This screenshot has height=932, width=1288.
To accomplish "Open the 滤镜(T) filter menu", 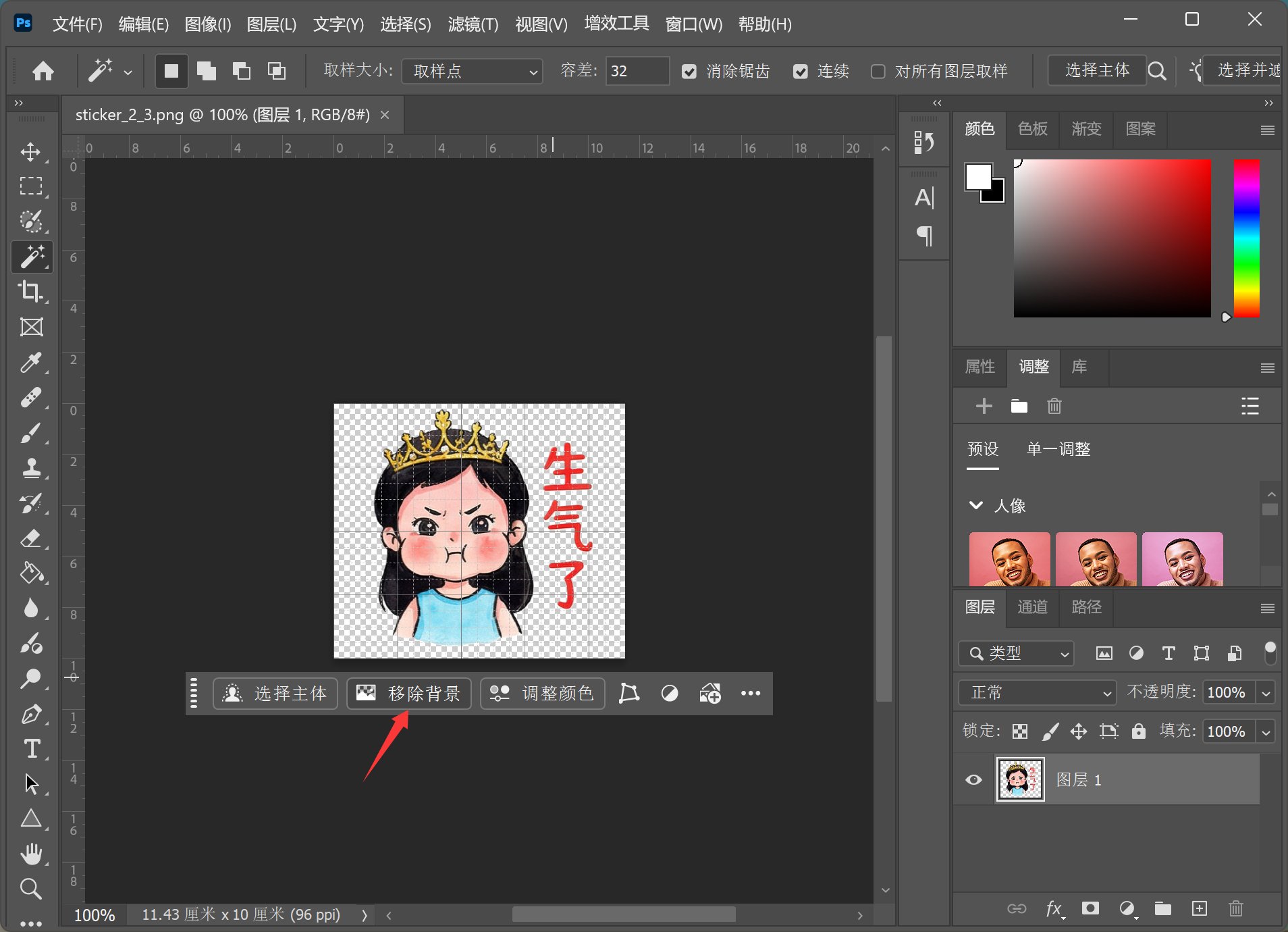I will [x=473, y=24].
